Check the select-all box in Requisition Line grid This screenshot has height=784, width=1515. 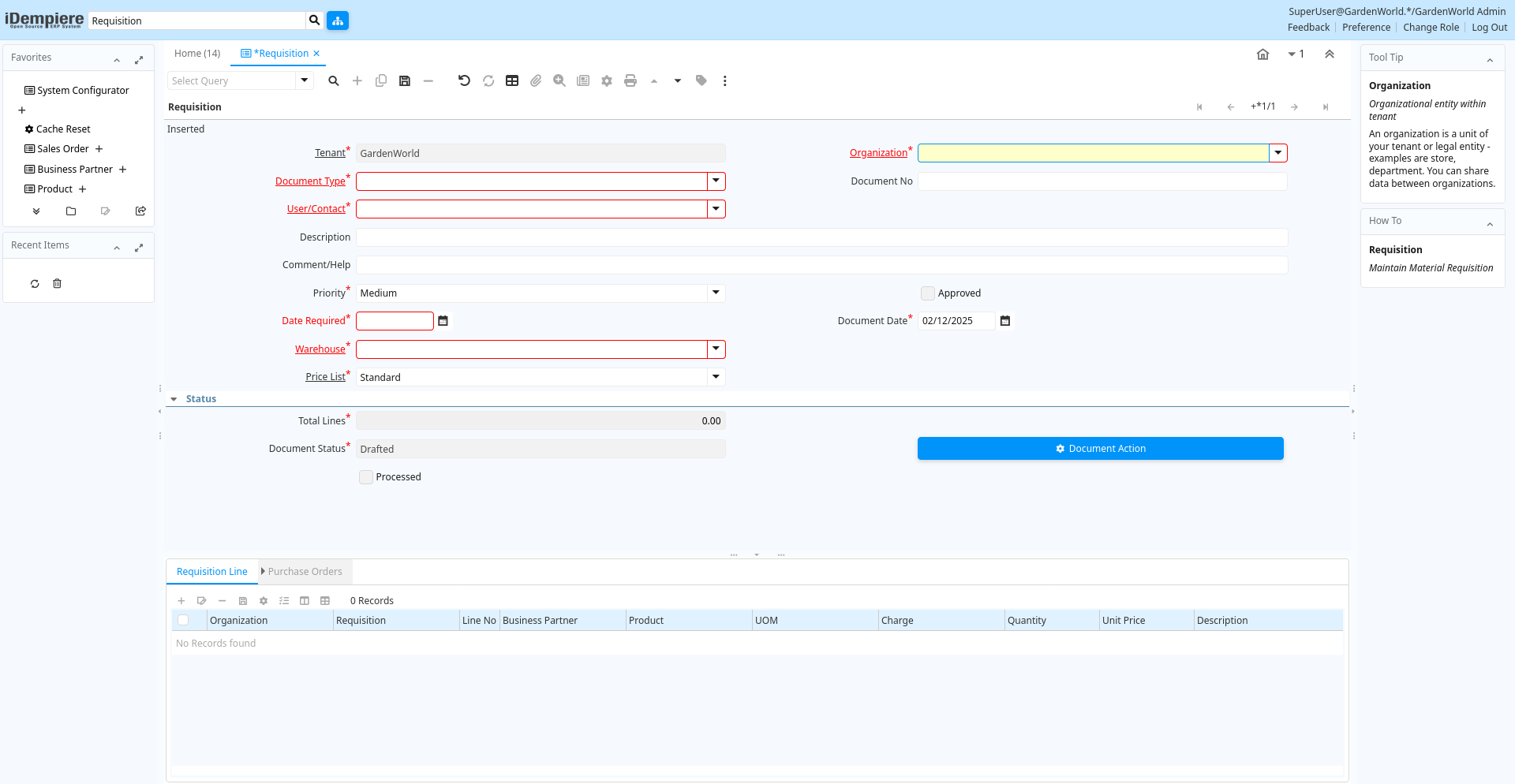(183, 621)
